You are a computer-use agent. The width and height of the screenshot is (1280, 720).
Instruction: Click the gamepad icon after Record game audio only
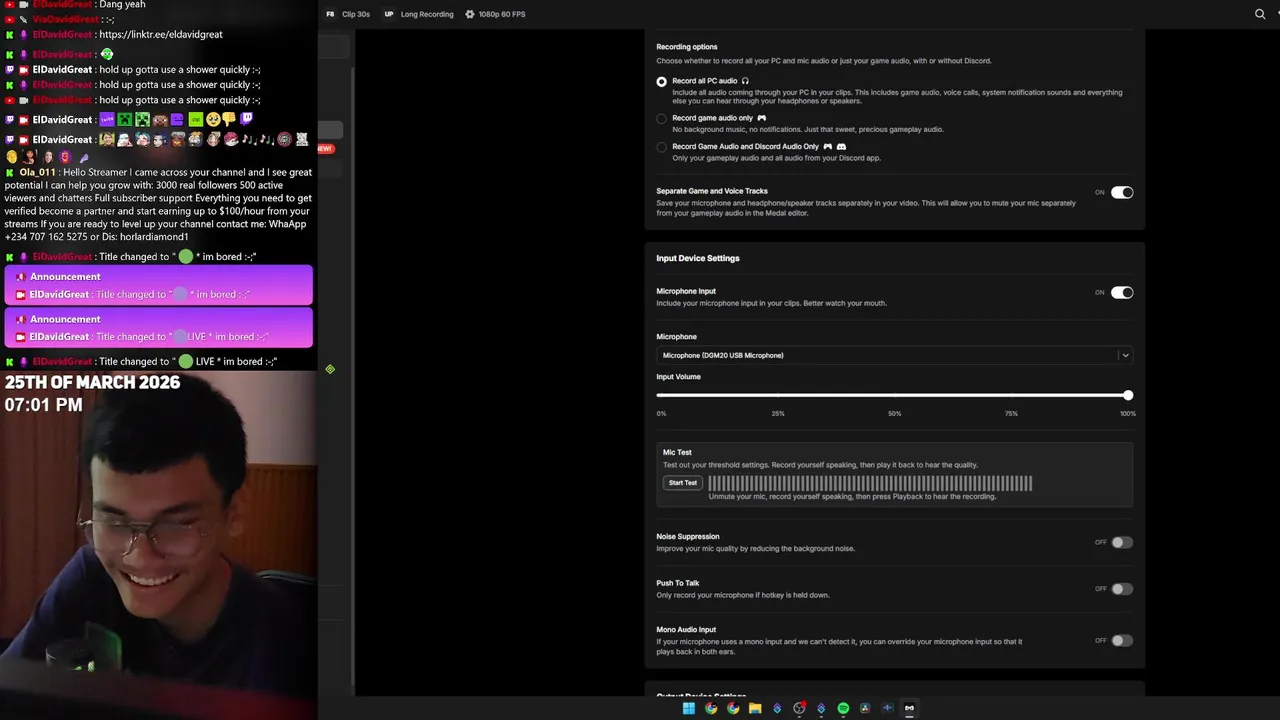(762, 118)
